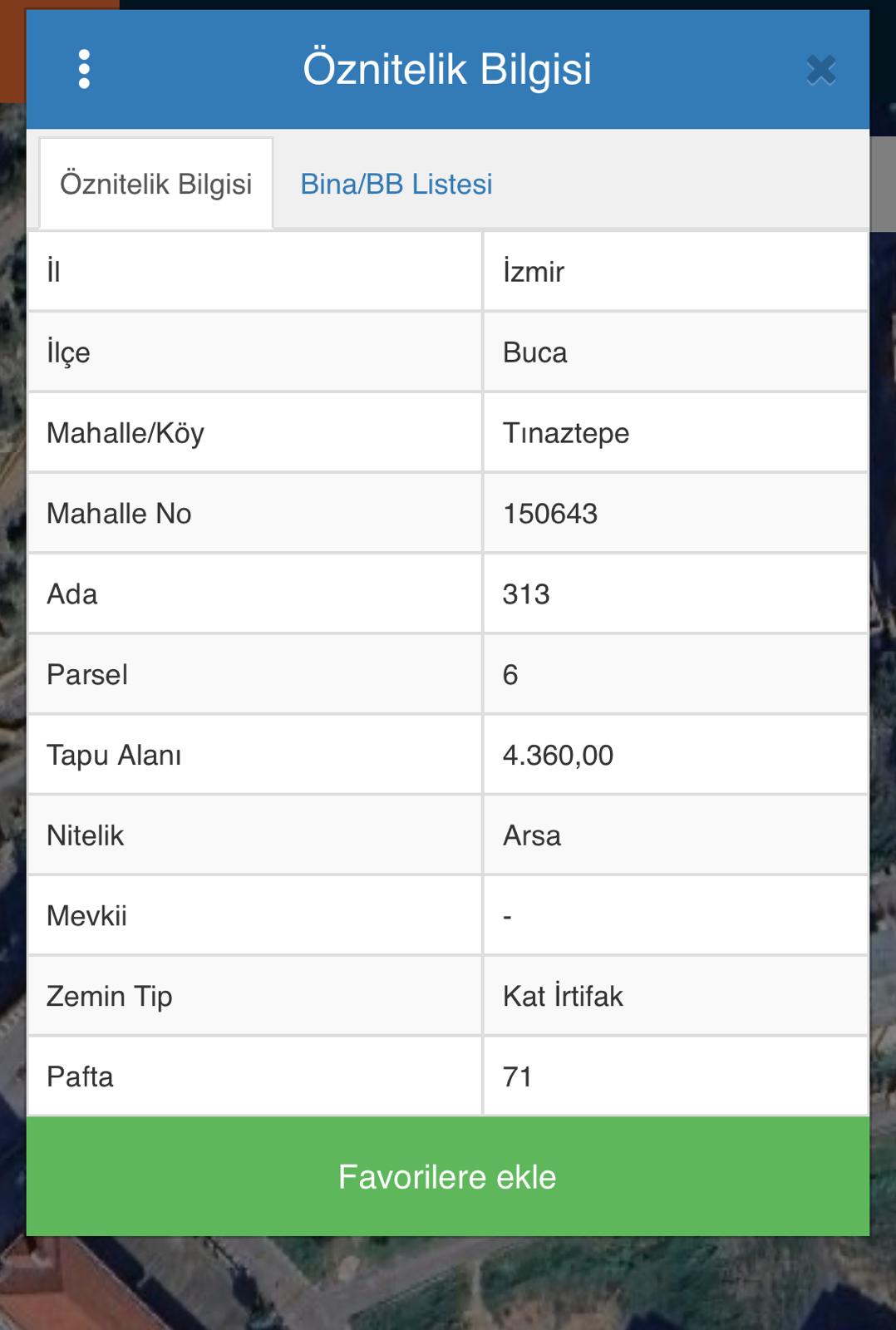Image resolution: width=896 pixels, height=1330 pixels.
Task: Open the three-dot options menu
Action: point(84,69)
